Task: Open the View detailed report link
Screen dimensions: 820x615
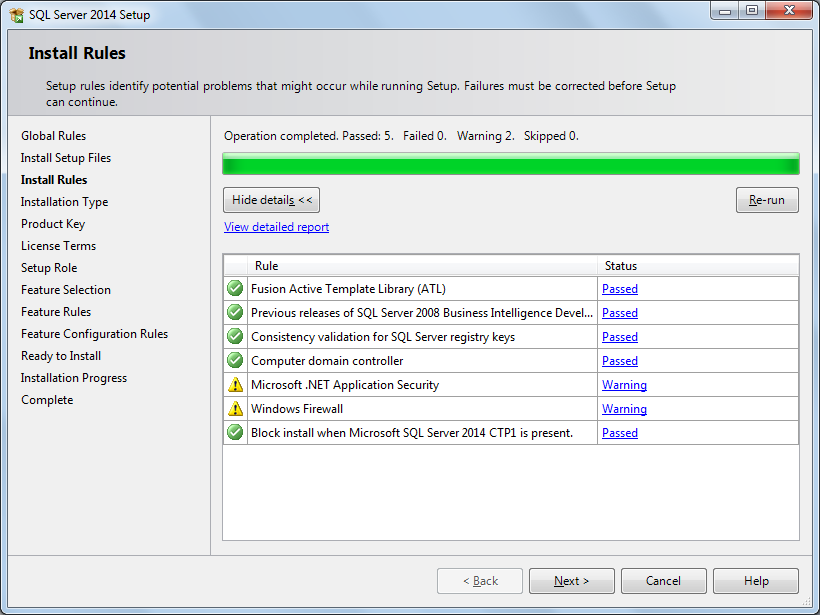Action: [276, 227]
